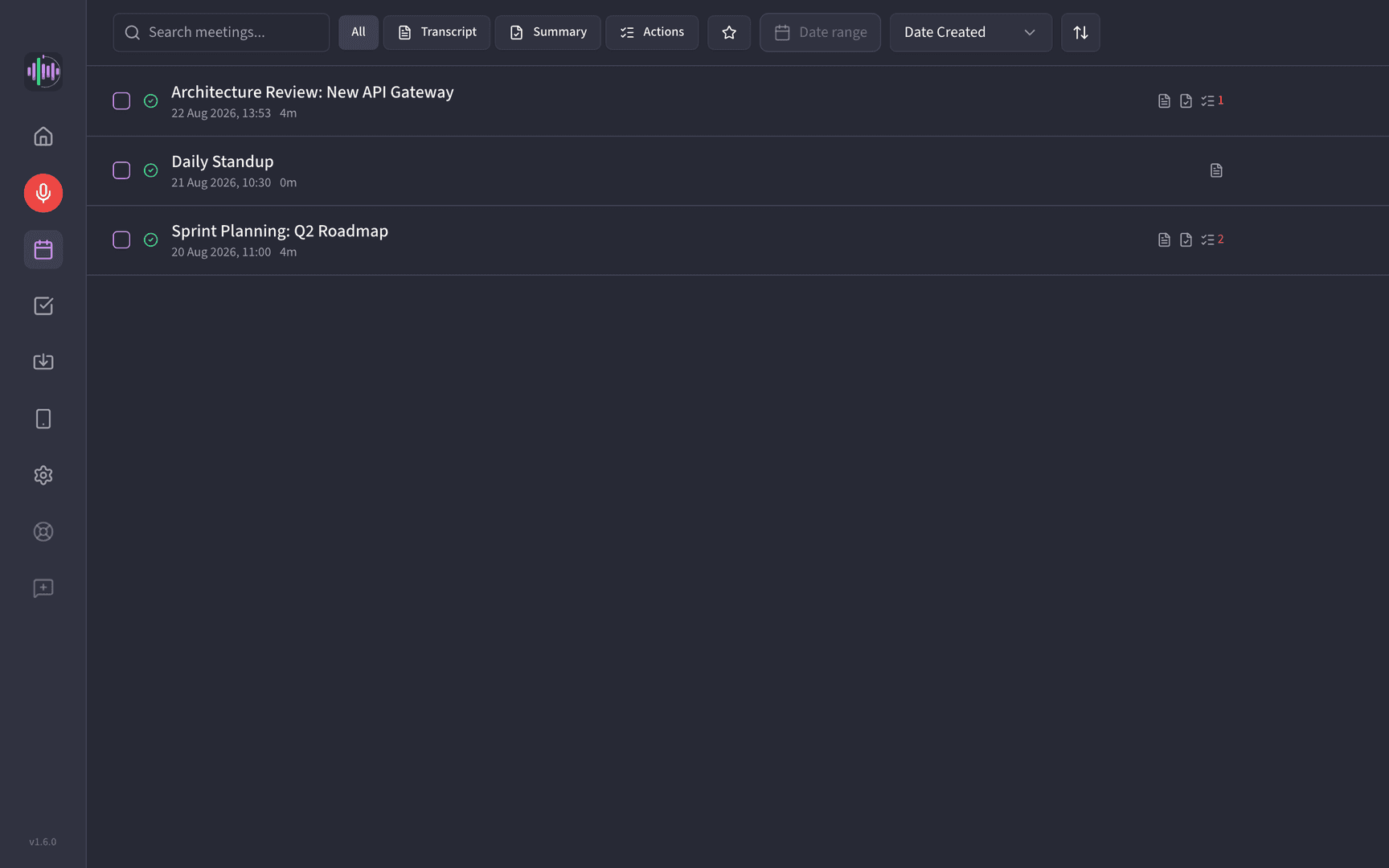The image size is (1389, 868).
Task: Click the '22 Aug 2026, 13:53' date text
Action: [221, 113]
